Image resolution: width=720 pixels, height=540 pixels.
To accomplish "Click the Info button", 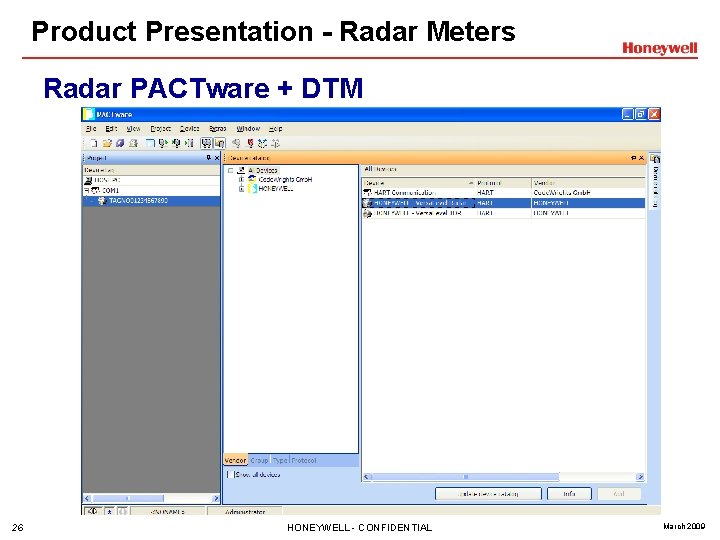I will (x=569, y=494).
